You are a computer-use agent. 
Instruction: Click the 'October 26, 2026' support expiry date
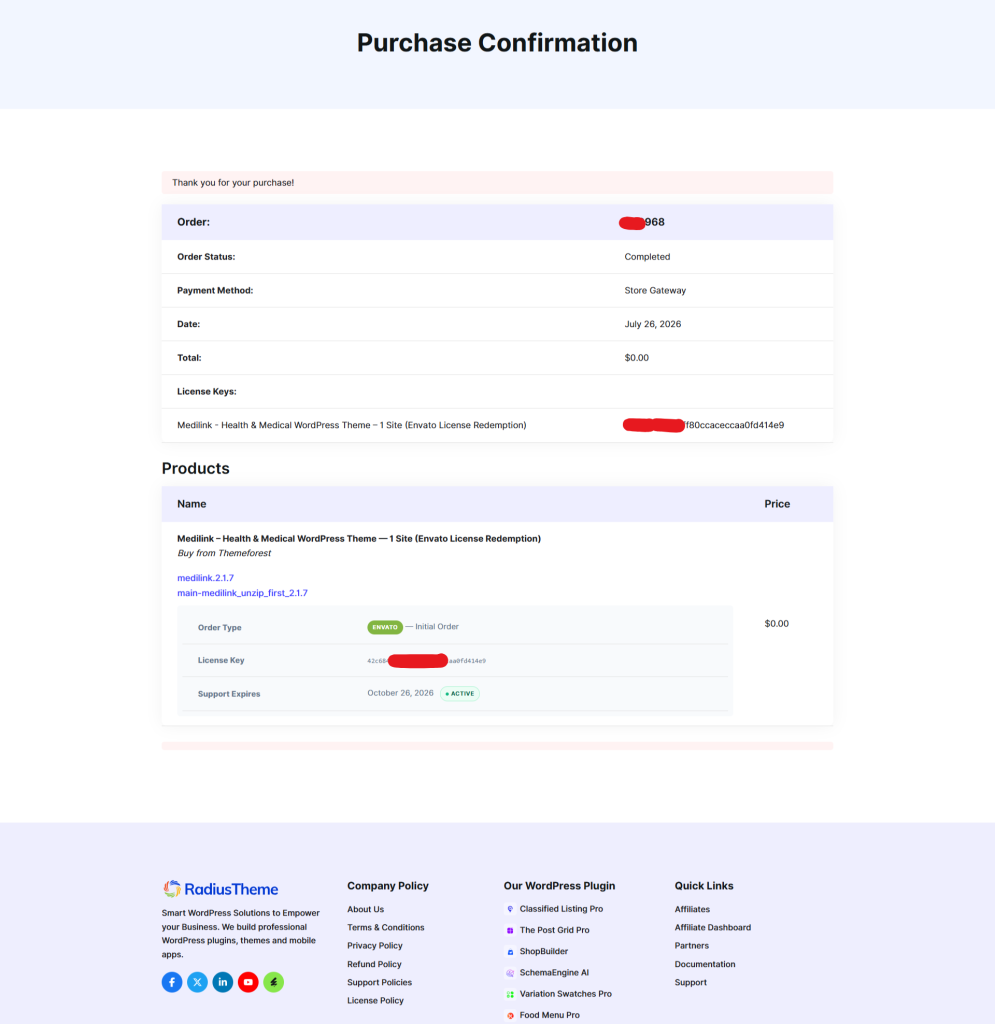[x=400, y=693]
